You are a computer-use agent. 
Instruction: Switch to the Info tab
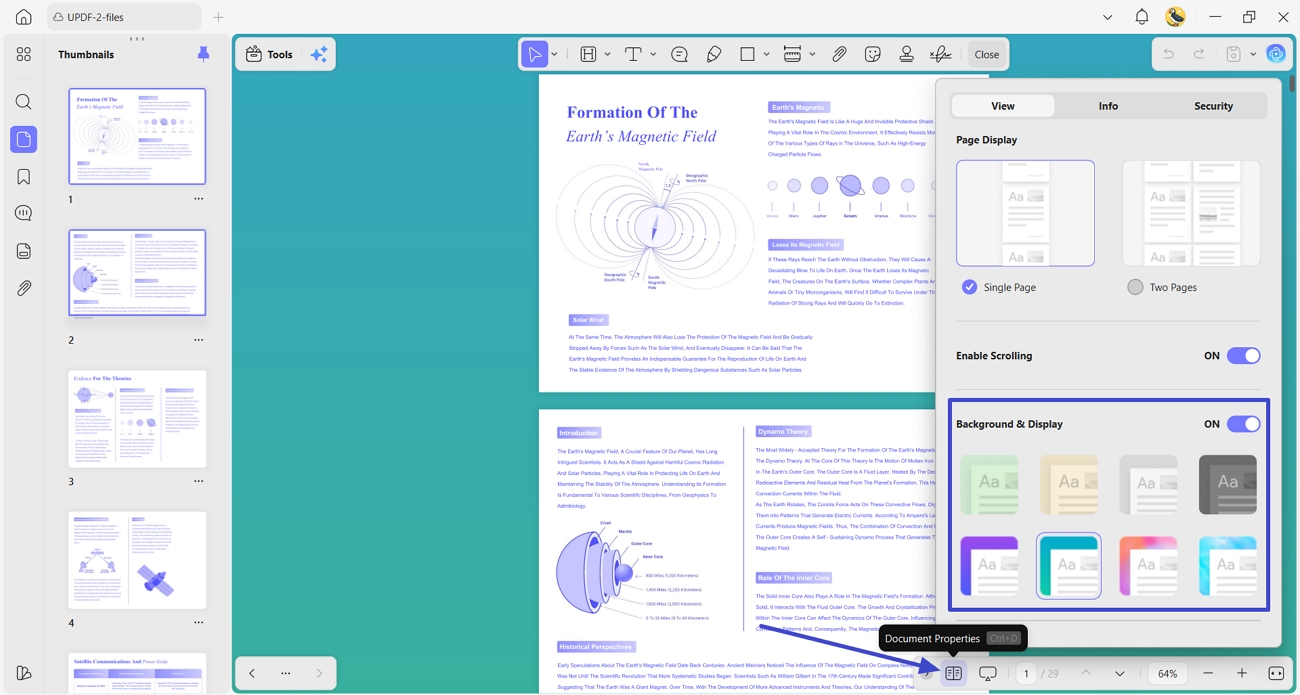click(1108, 106)
